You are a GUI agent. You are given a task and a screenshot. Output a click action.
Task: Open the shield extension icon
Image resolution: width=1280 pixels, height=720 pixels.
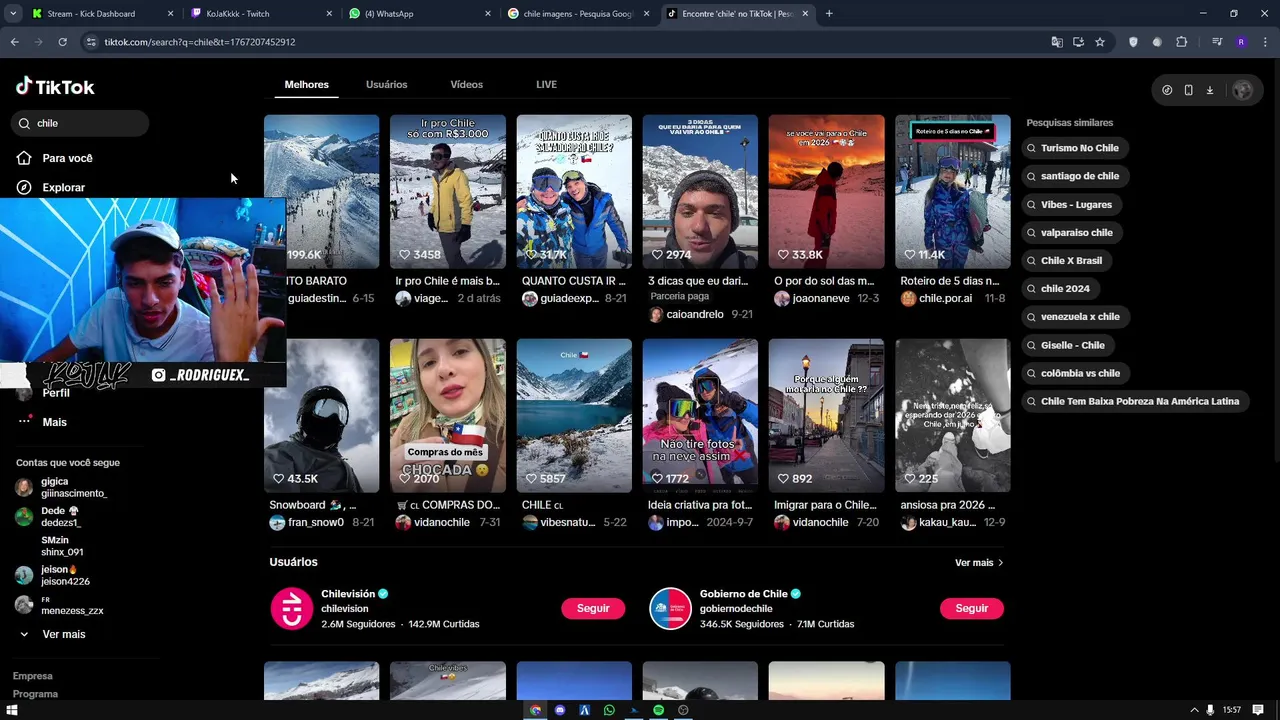pos(1133,42)
